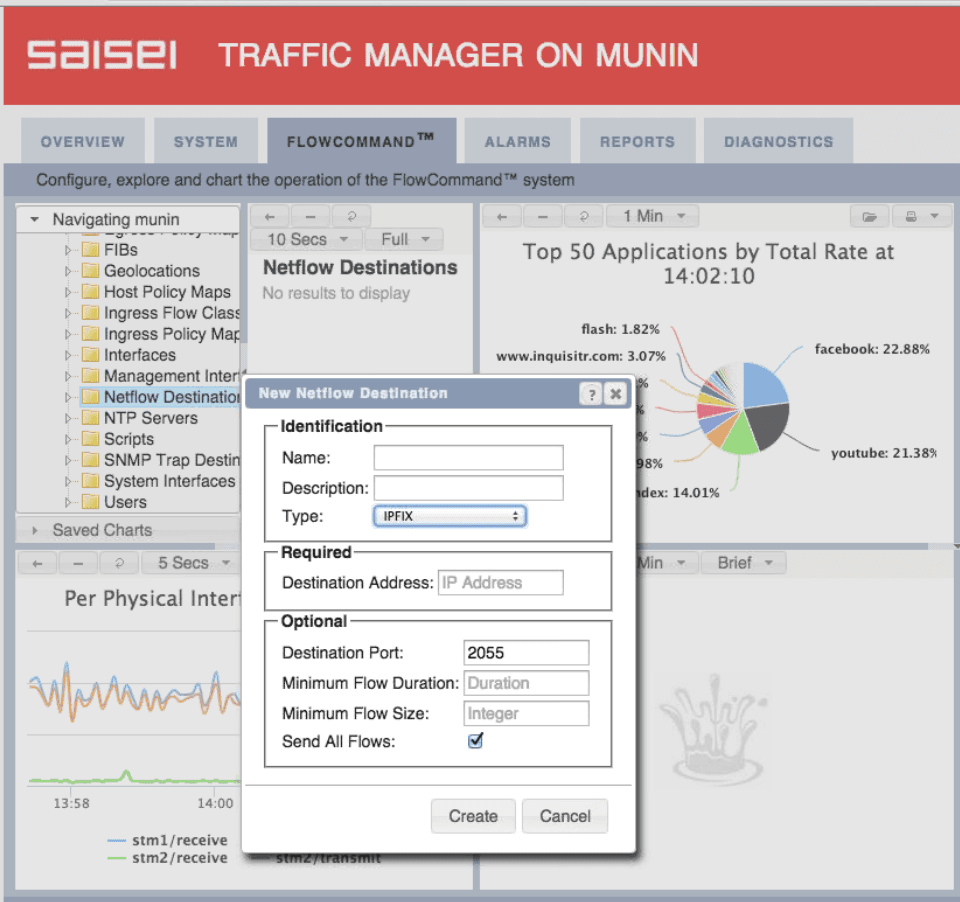Click refresh icon in Top 50 Applications chart toolbar
Viewport: 960px width, 902px height.
click(583, 217)
